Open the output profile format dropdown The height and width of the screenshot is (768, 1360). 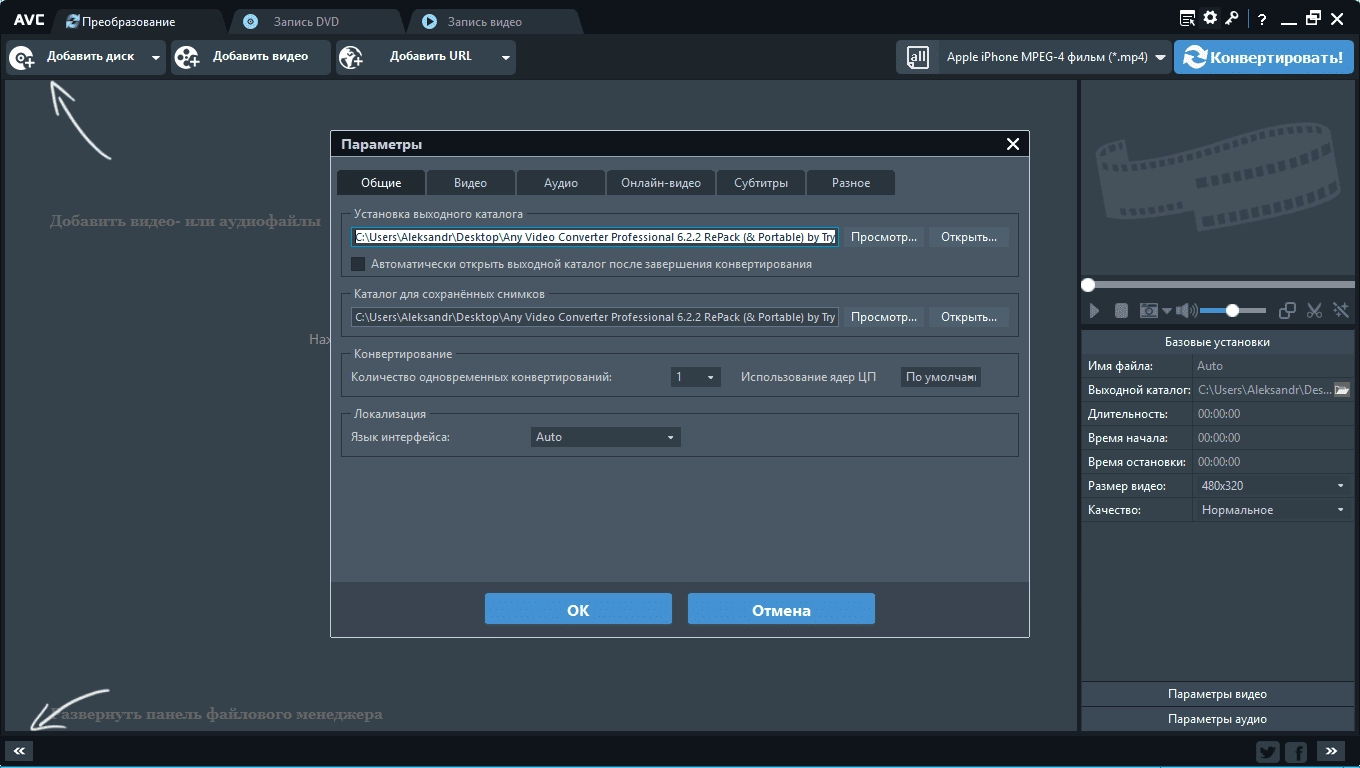pyautogui.click(x=1160, y=58)
